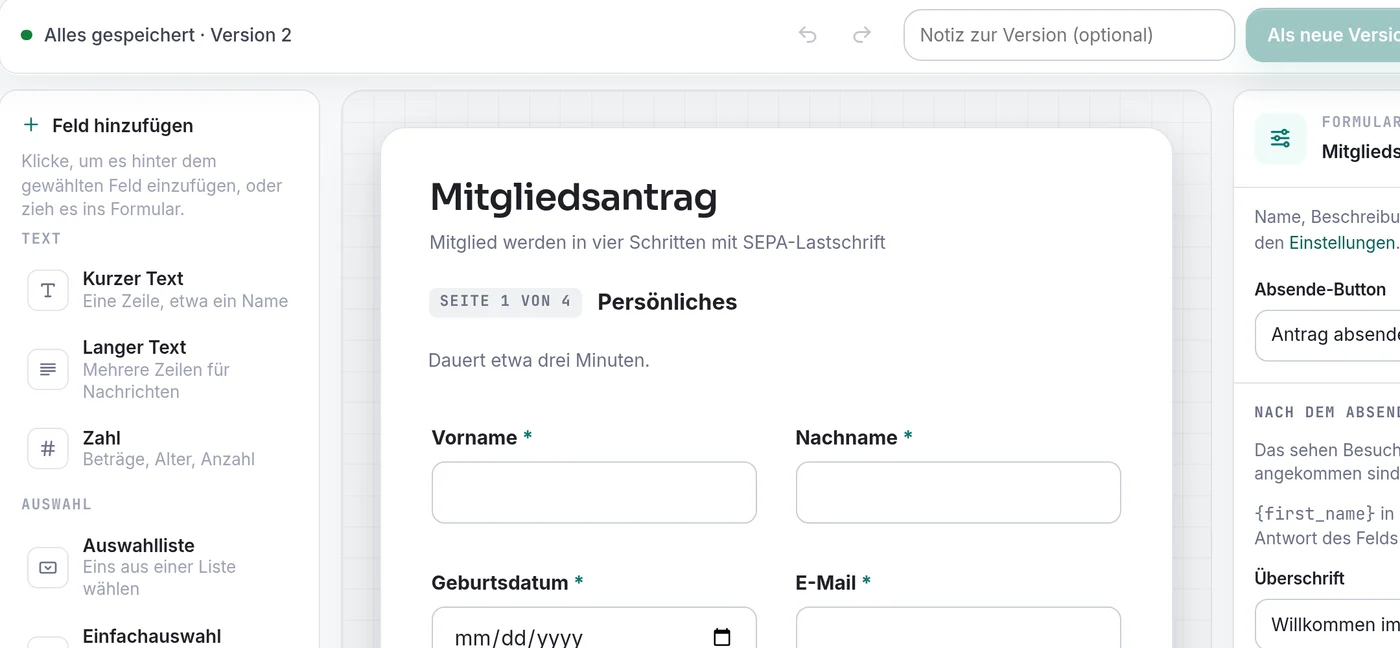Screen dimensions: 1400x648
Task: Select the SEPA-Lastschrift description line
Action: point(657,242)
